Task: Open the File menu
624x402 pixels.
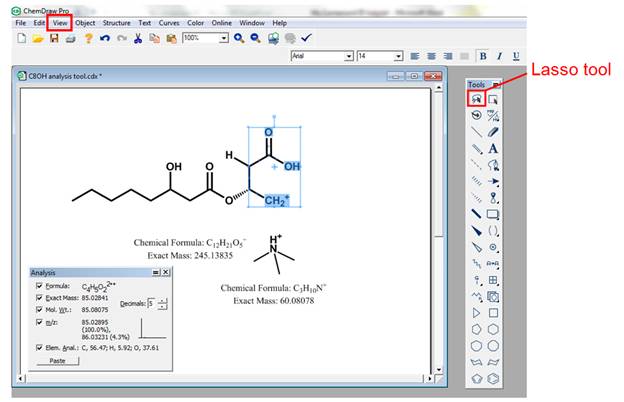Action: [x=21, y=23]
